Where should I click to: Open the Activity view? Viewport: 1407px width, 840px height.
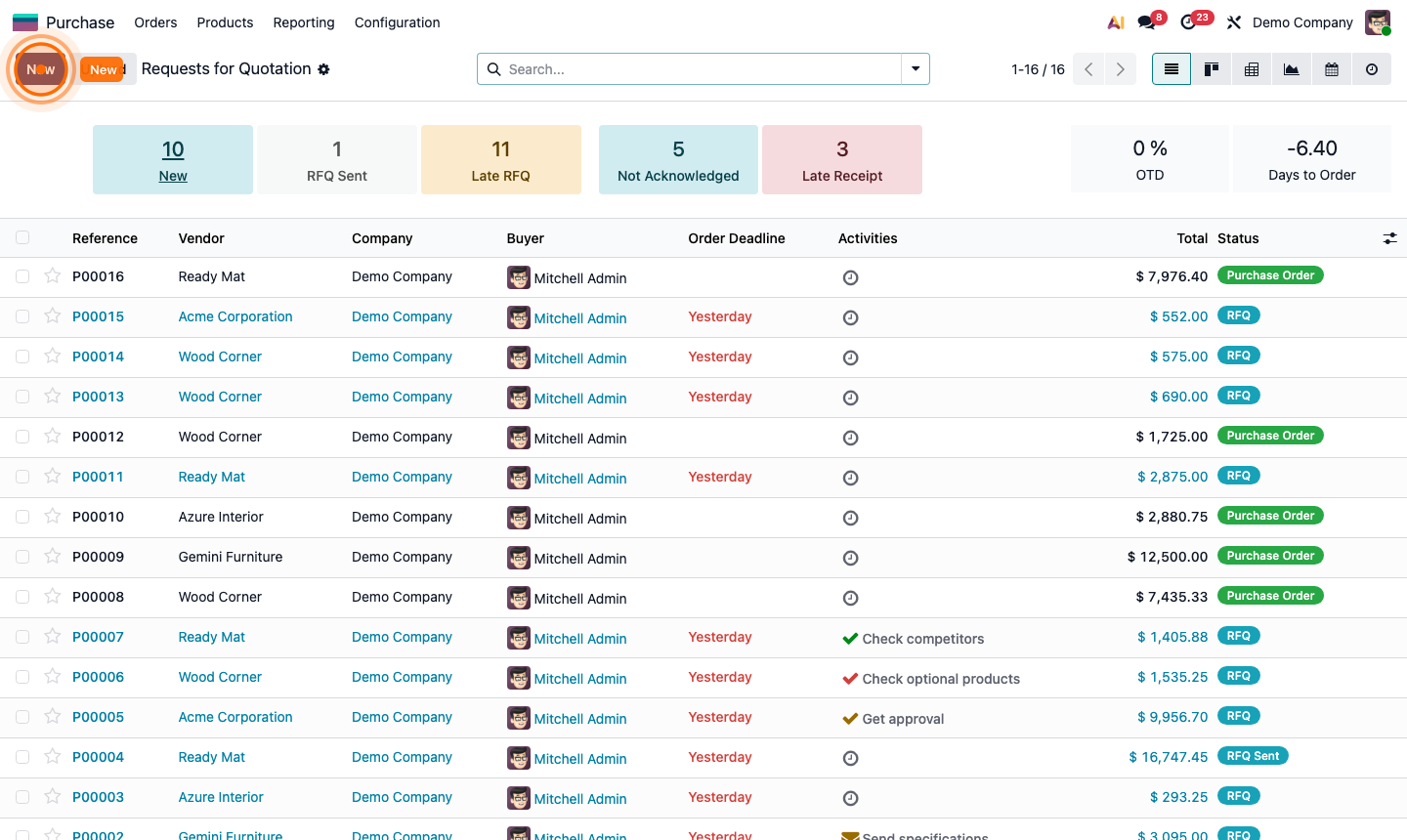point(1371,69)
